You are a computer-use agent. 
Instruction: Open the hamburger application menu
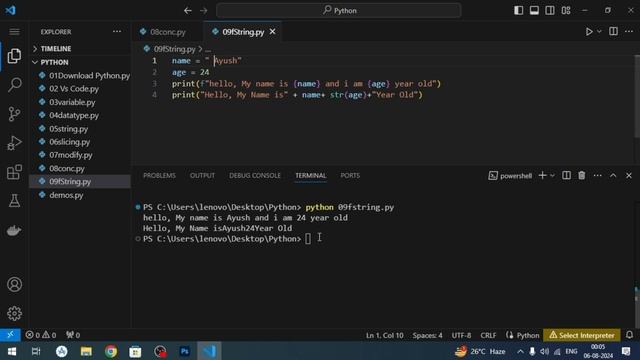pyautogui.click(x=14, y=32)
